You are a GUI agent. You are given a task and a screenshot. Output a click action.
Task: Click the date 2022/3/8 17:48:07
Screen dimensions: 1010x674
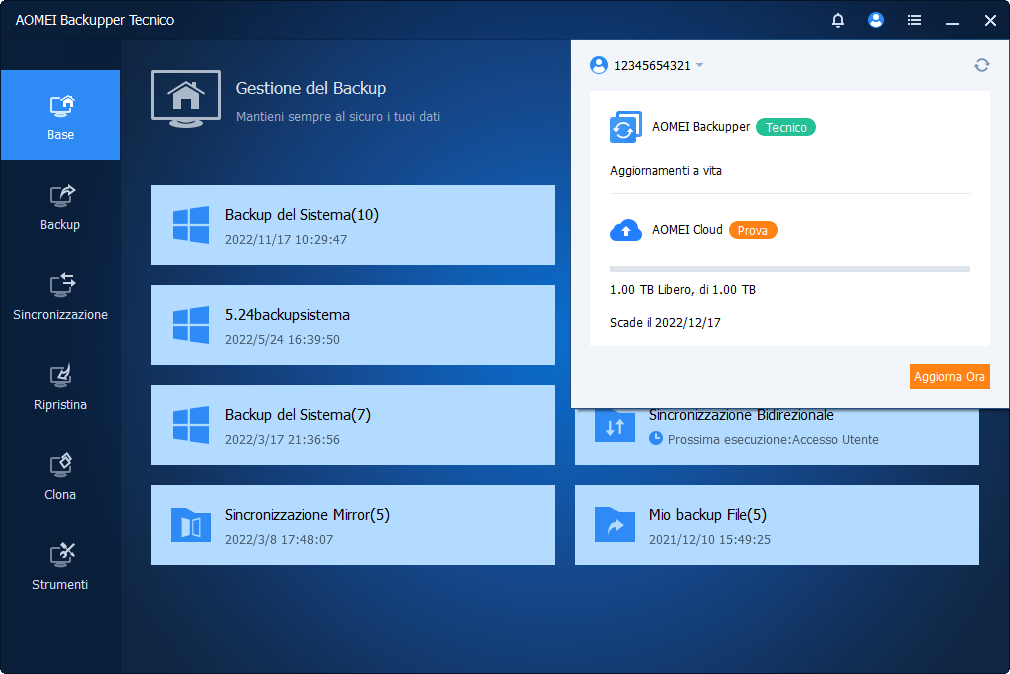279,539
